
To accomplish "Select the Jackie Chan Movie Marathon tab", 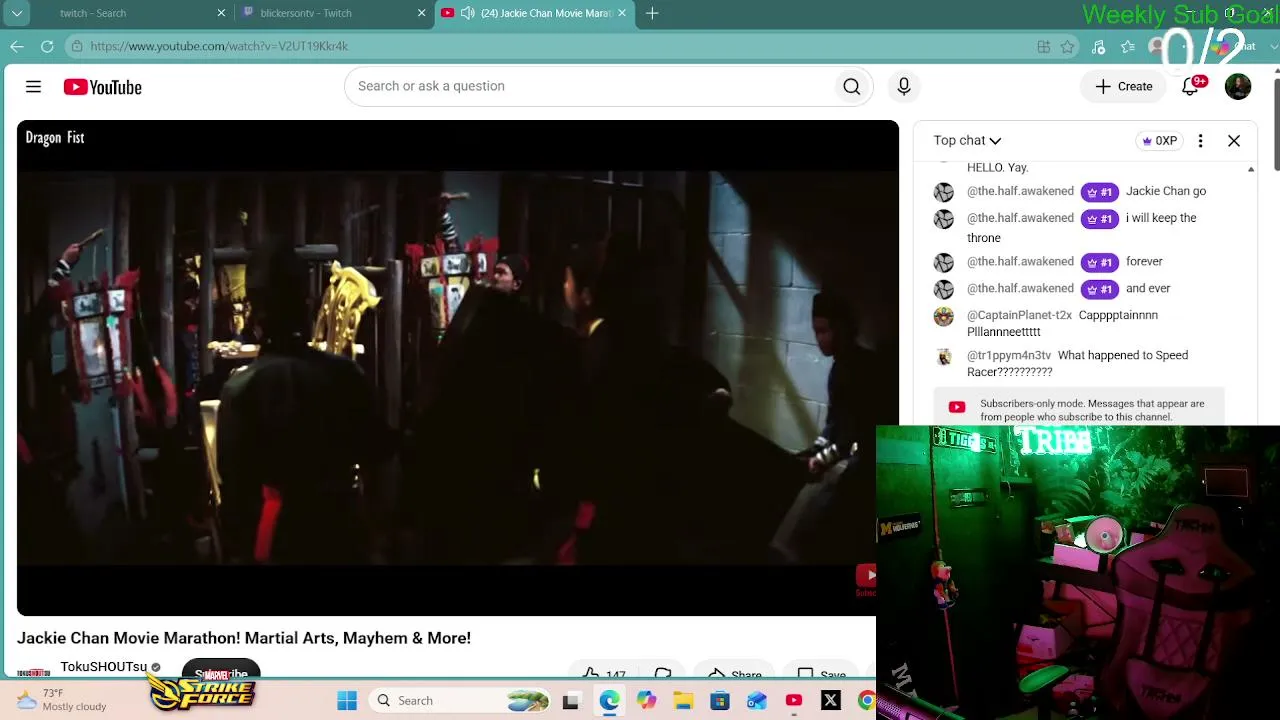I will click(x=535, y=13).
